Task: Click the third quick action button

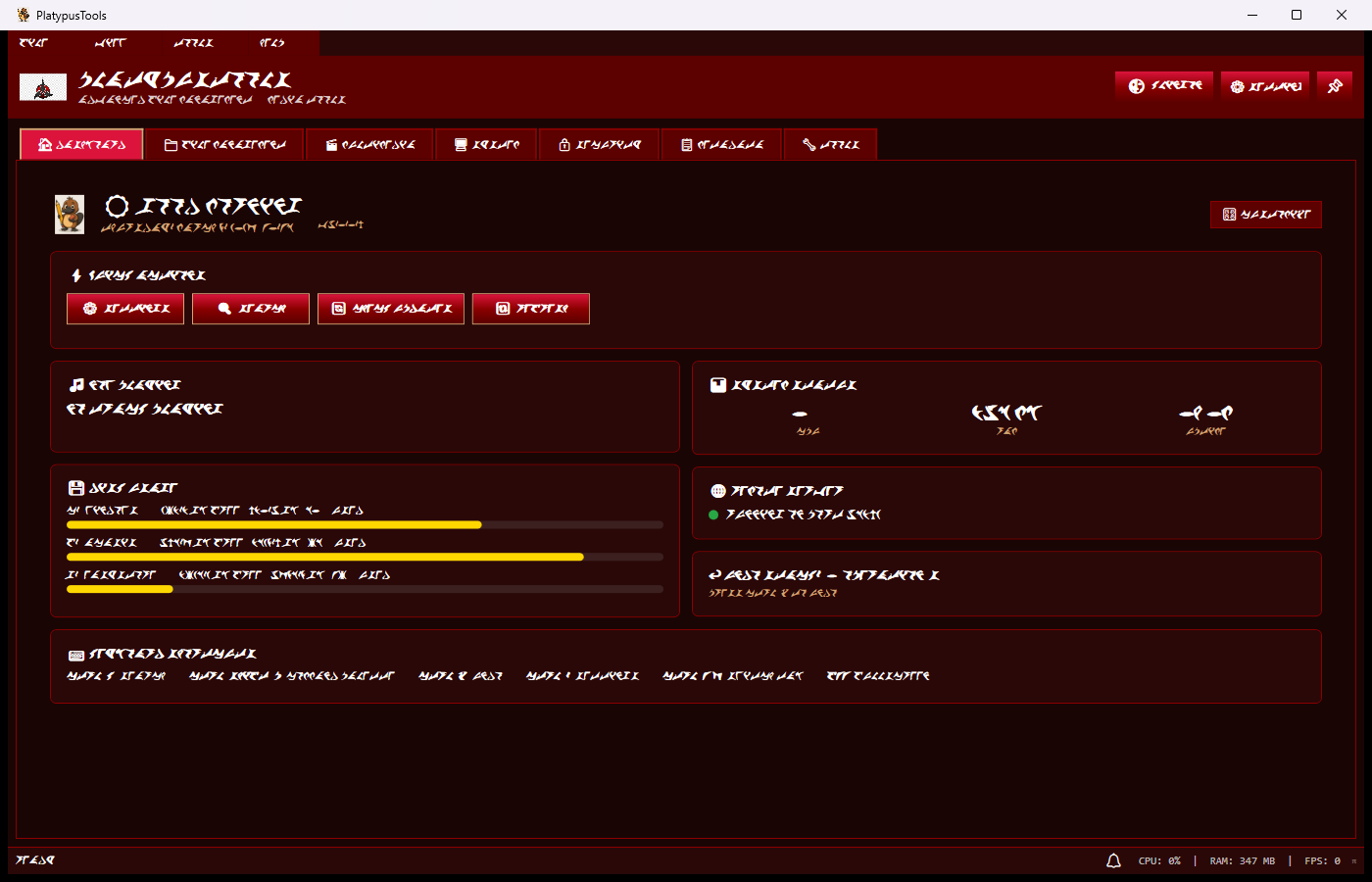Action: coord(391,309)
